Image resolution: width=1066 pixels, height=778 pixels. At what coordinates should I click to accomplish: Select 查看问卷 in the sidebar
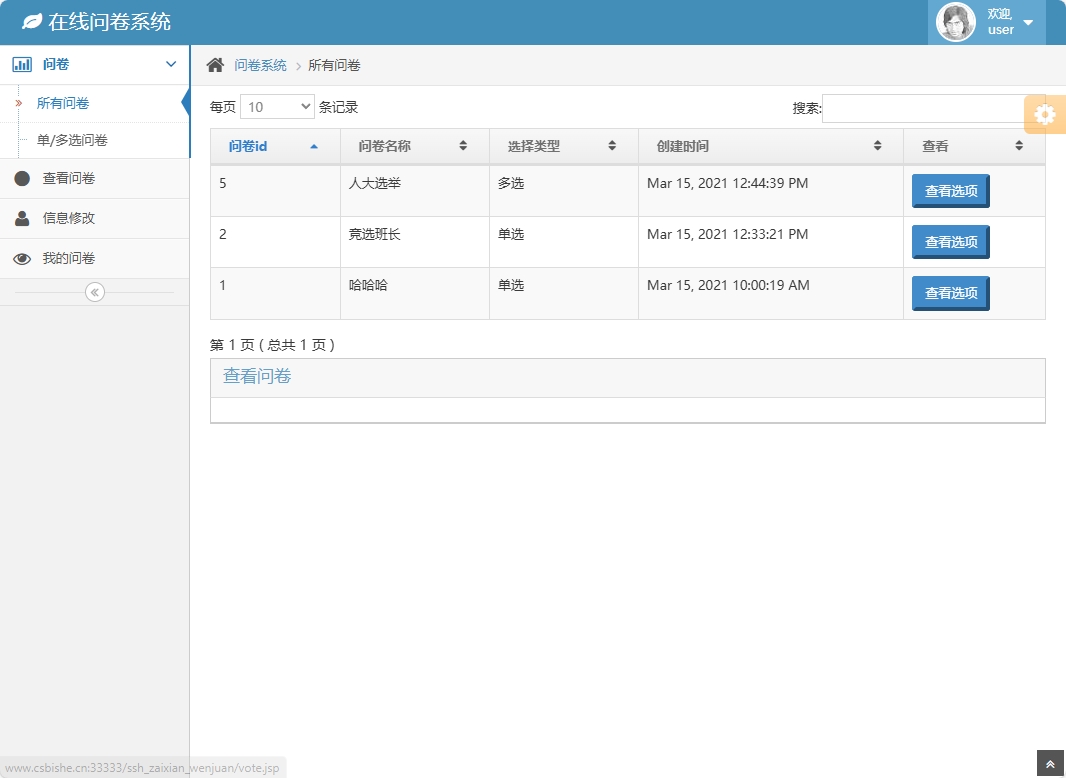point(69,178)
